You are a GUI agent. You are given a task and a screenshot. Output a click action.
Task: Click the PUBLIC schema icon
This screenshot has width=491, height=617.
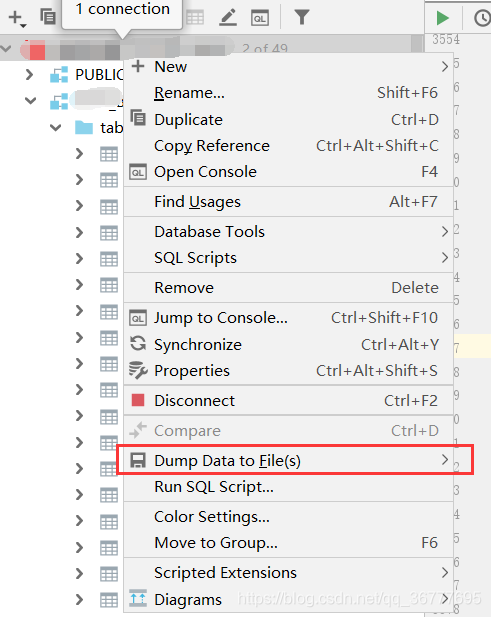(x=59, y=74)
